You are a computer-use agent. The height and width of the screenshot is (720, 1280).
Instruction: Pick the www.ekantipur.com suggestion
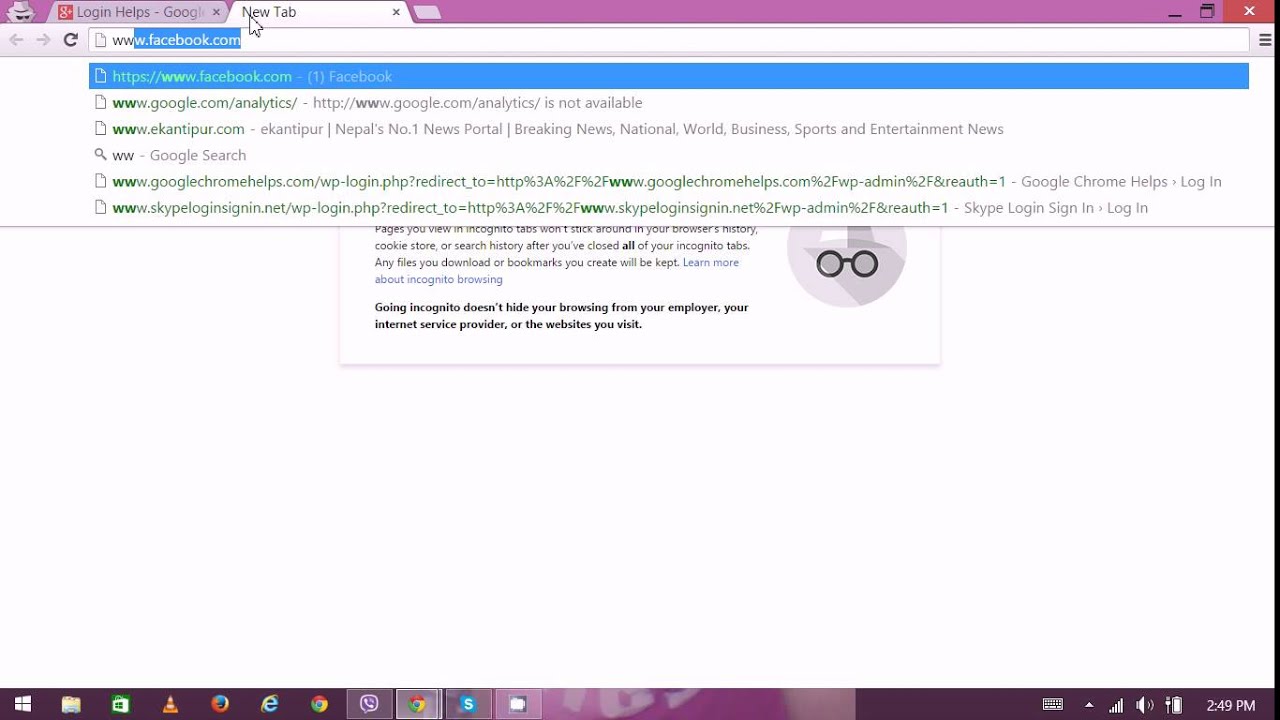tap(669, 129)
